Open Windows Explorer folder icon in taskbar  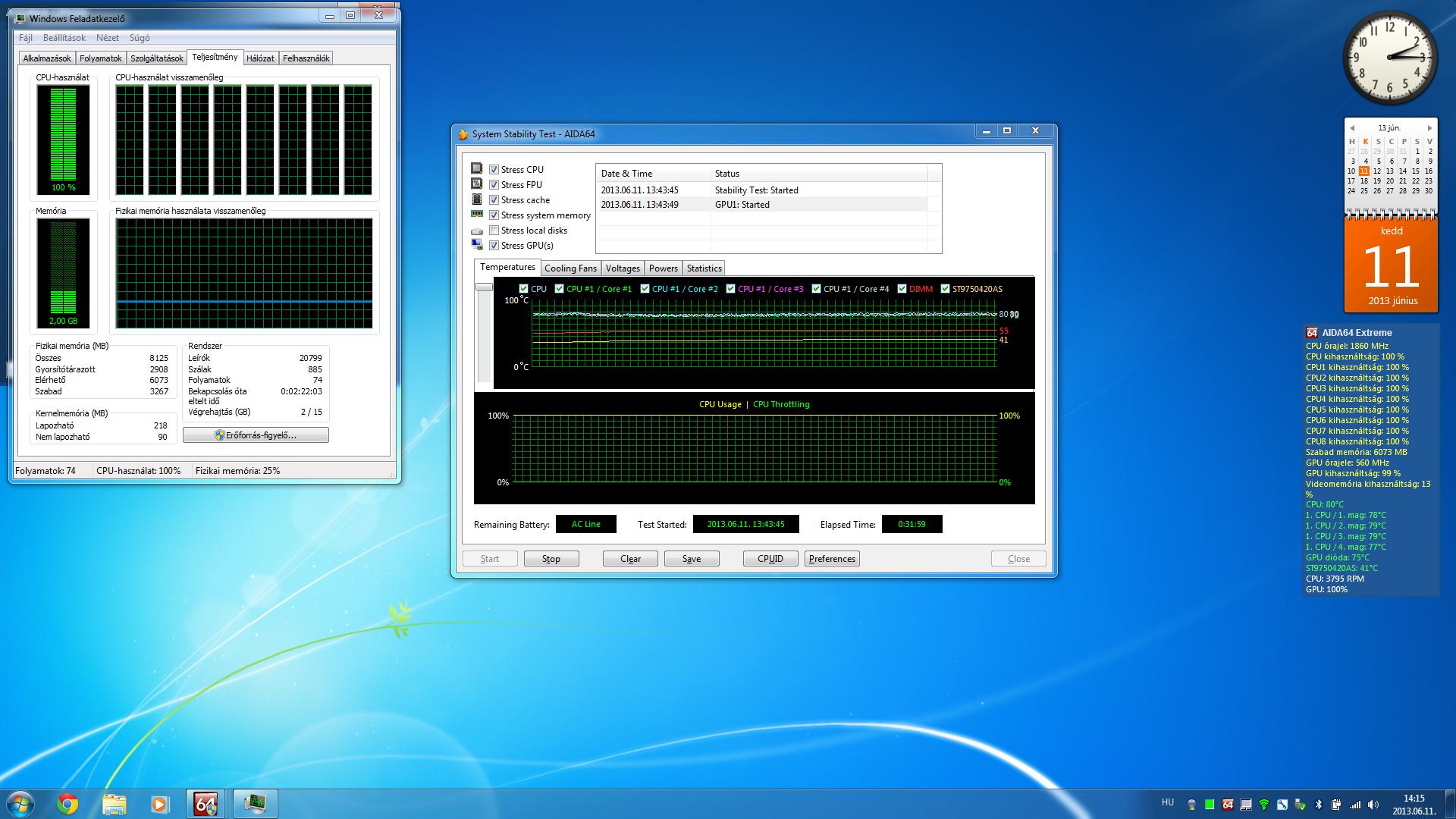(114, 803)
